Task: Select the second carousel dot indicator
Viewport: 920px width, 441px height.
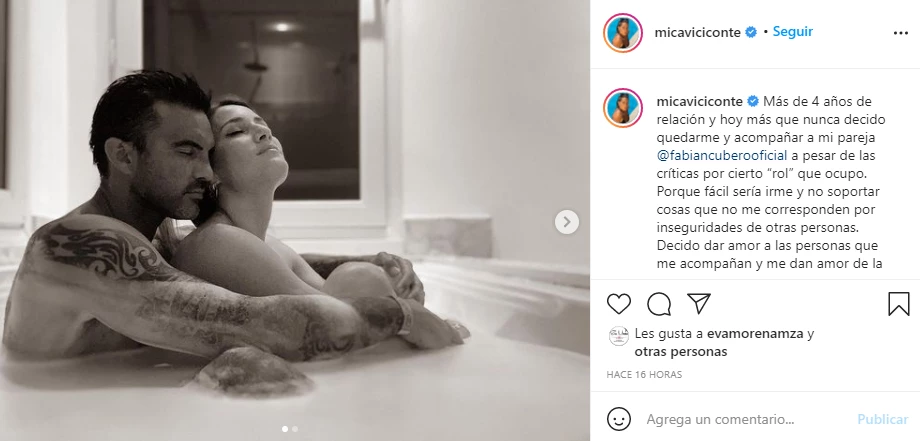Action: 295,429
